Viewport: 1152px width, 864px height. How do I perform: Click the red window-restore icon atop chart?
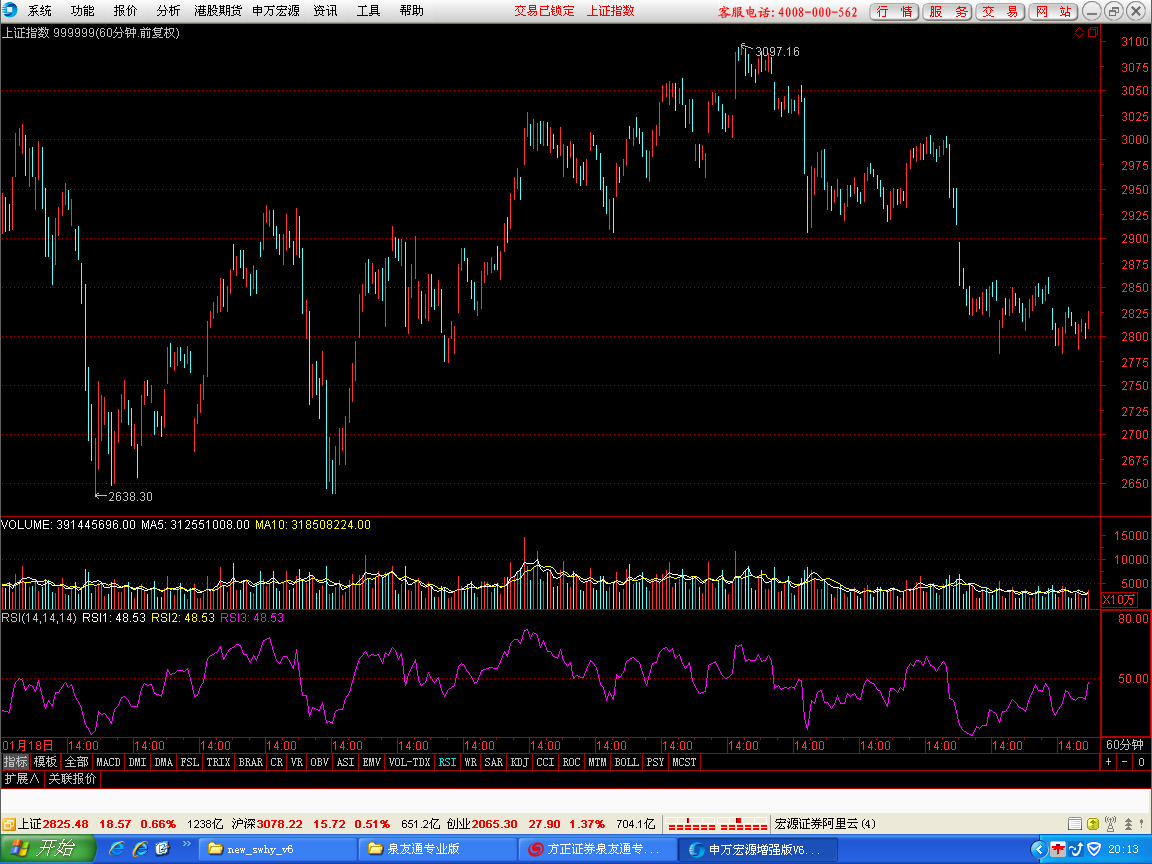1092,32
